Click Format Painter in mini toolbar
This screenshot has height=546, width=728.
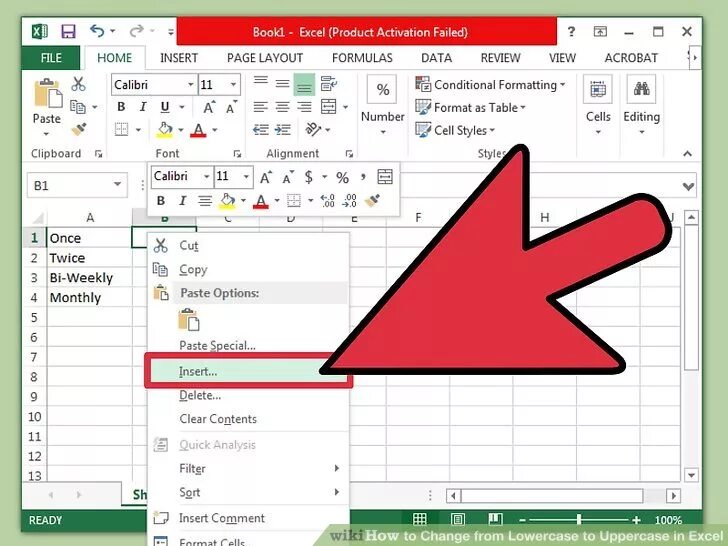click(372, 201)
